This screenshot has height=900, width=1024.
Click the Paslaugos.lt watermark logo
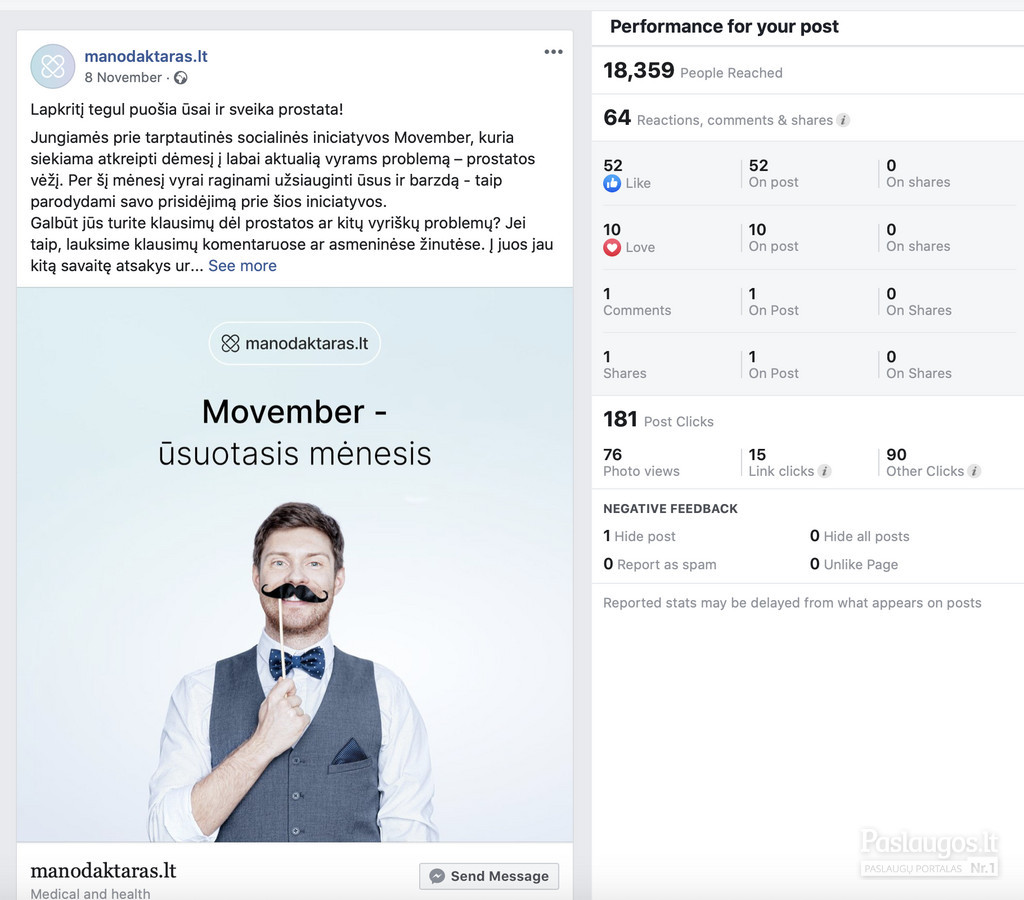tap(929, 851)
